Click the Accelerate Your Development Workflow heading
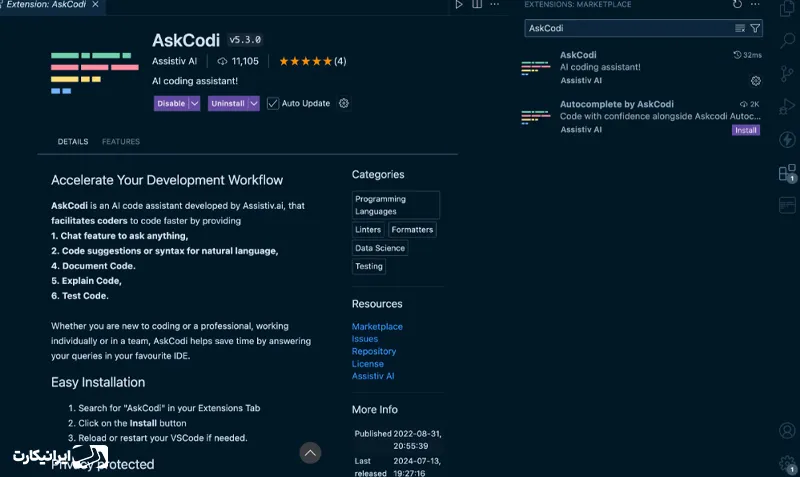The width and height of the screenshot is (800, 477). (167, 180)
